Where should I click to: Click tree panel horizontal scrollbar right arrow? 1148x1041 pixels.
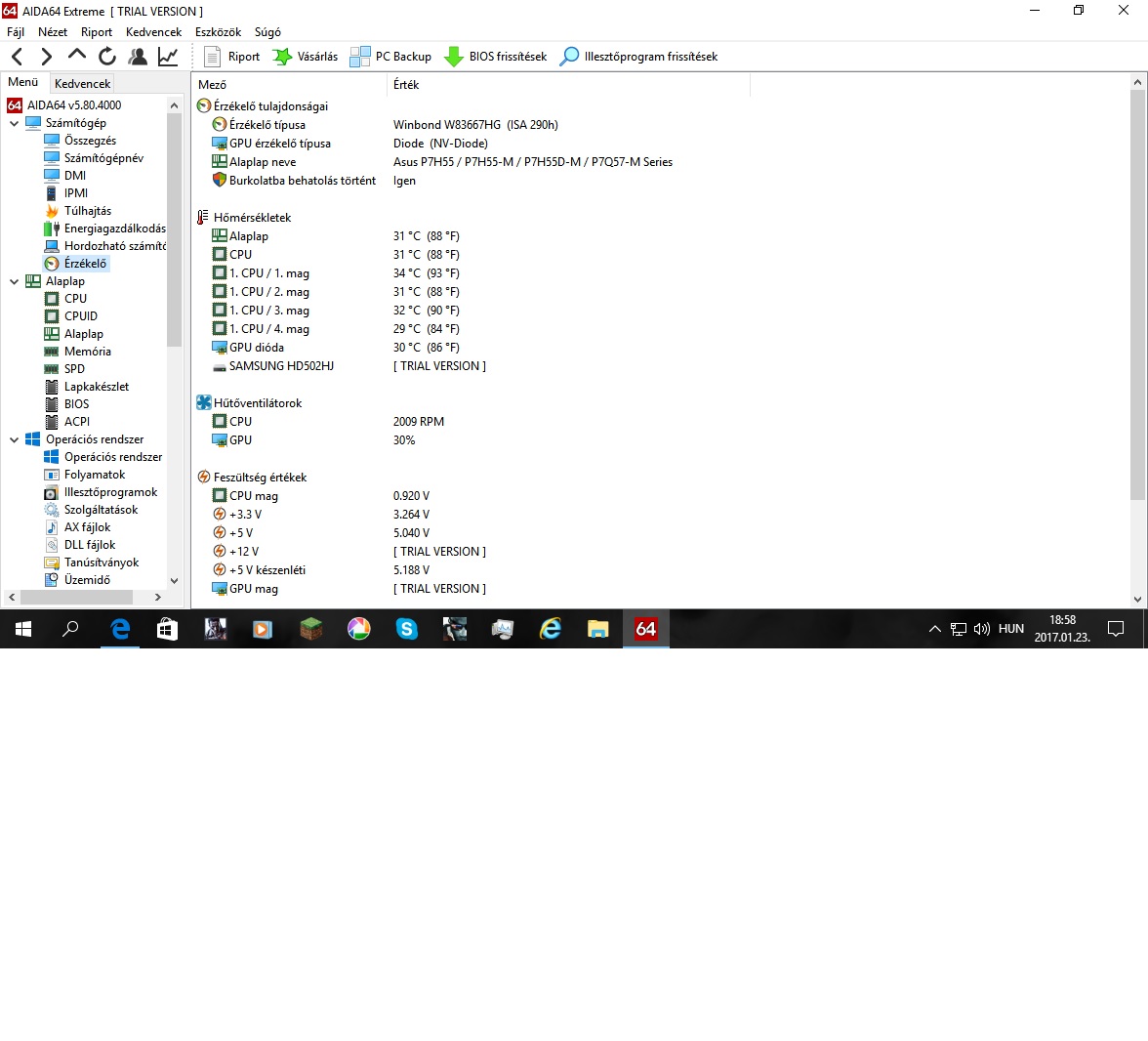pos(158,597)
